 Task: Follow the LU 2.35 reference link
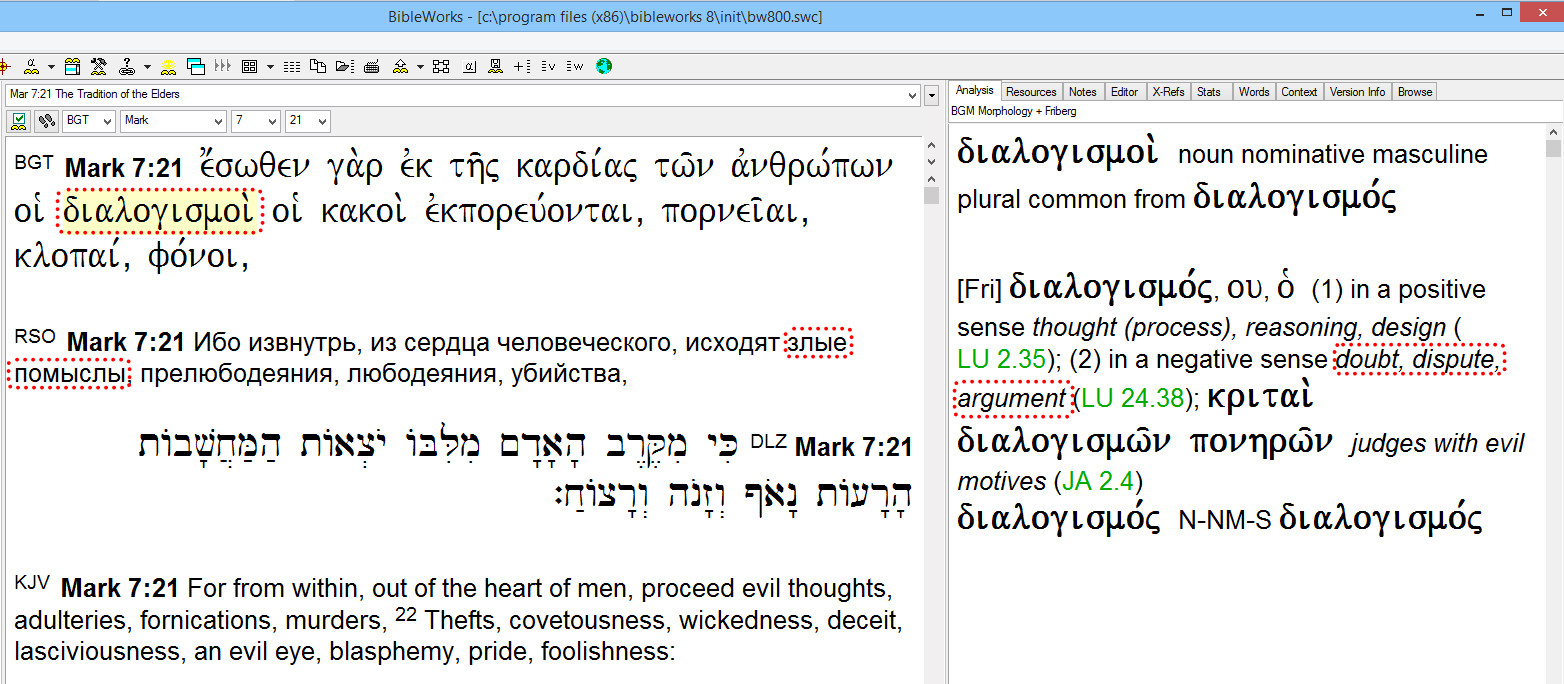tap(1002, 359)
